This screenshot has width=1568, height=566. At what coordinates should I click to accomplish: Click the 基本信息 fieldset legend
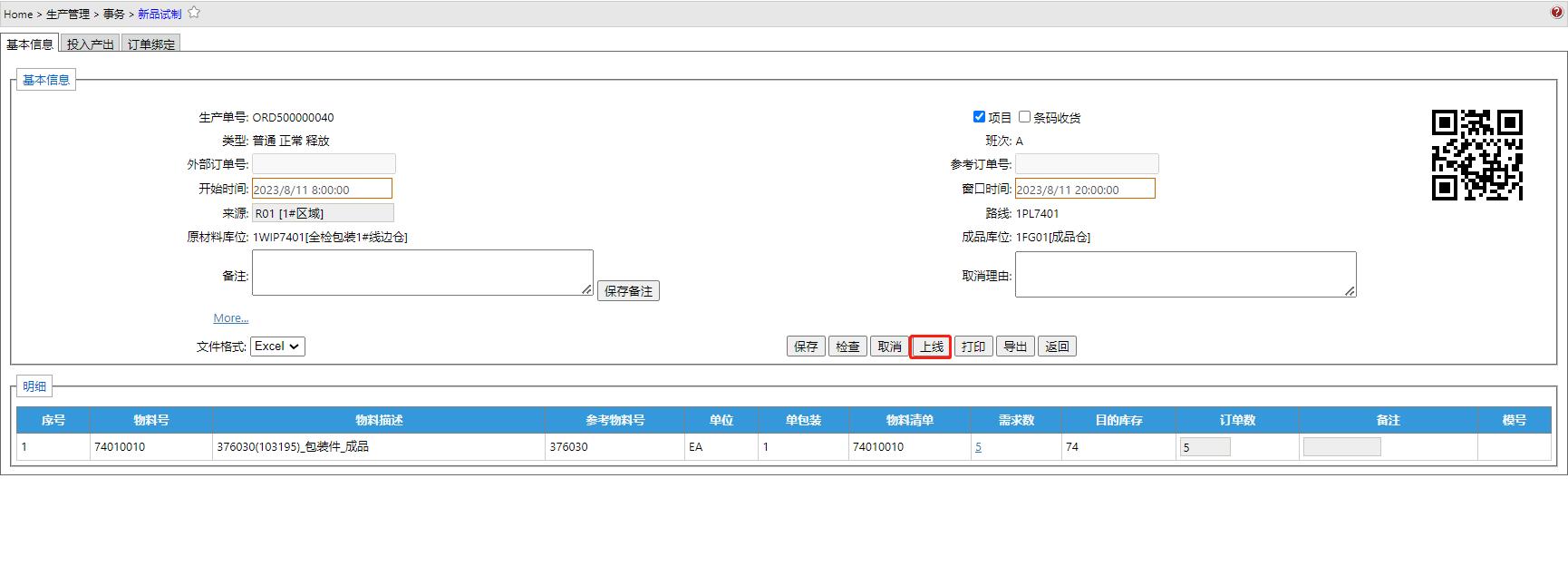[x=46, y=80]
